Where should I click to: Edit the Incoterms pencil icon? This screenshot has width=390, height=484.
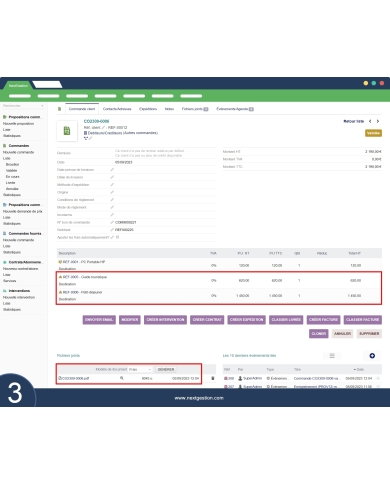pos(112,215)
